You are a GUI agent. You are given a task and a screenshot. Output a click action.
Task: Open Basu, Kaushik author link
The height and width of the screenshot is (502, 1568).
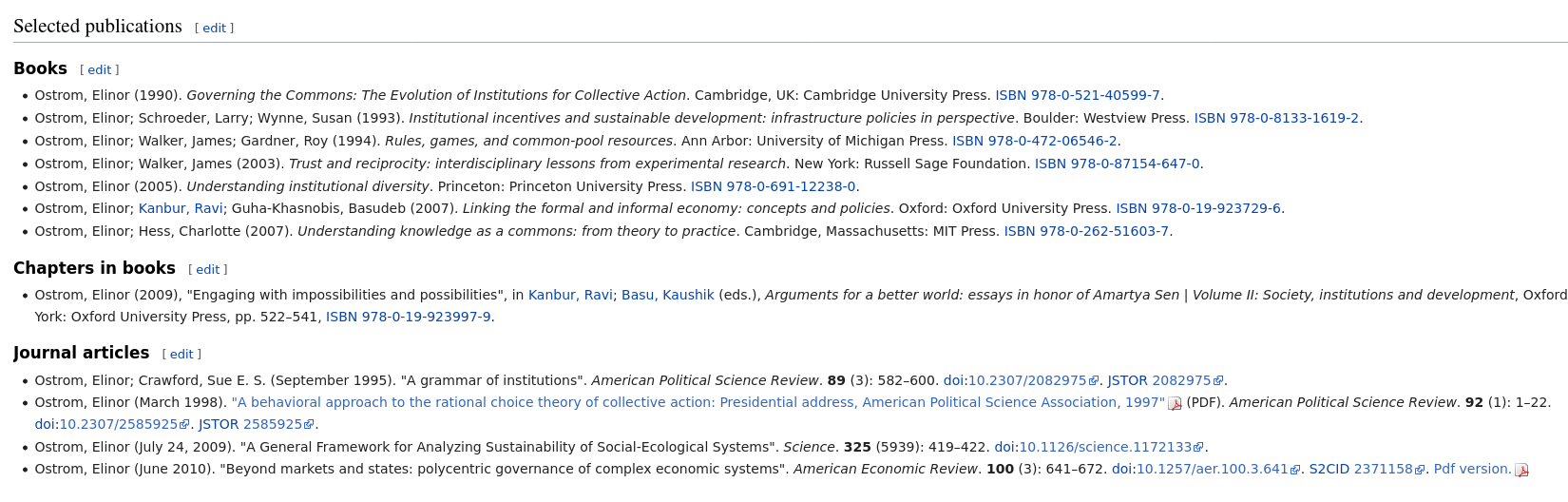668,295
